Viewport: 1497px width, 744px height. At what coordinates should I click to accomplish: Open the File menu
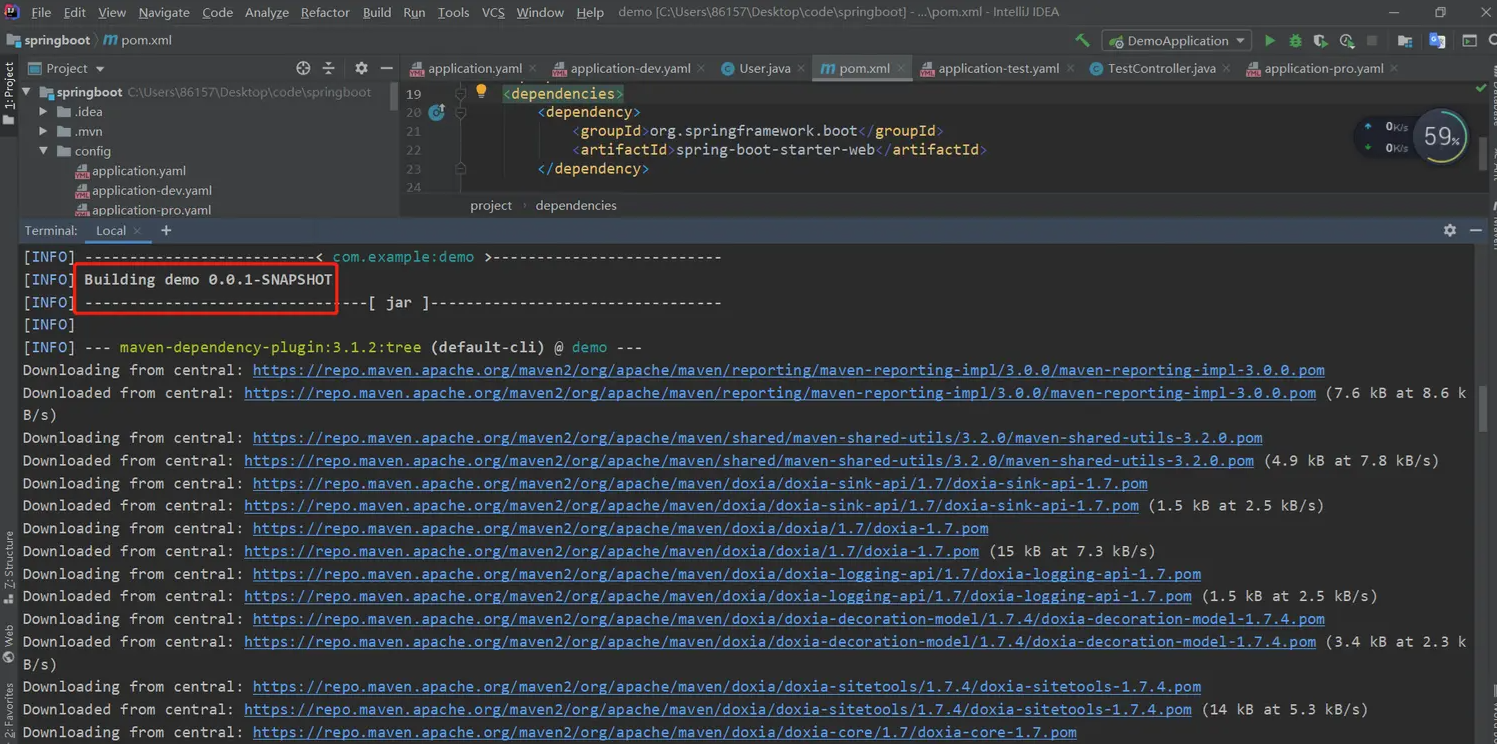(41, 12)
